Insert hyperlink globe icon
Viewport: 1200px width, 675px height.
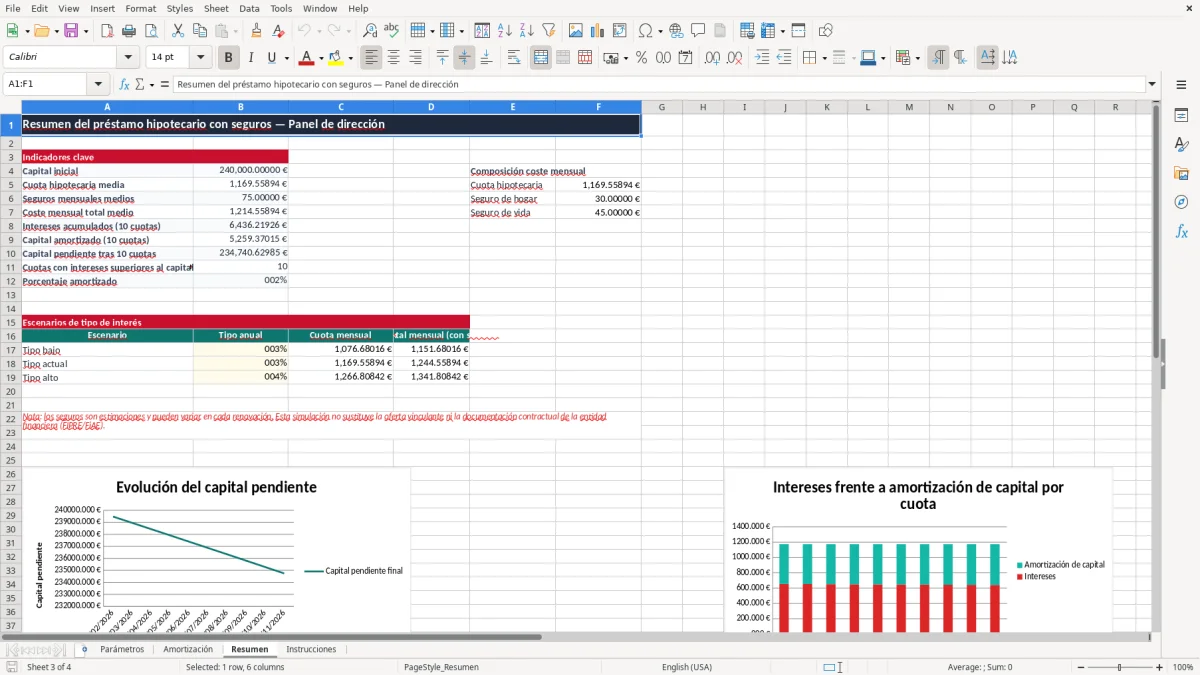tap(676, 31)
